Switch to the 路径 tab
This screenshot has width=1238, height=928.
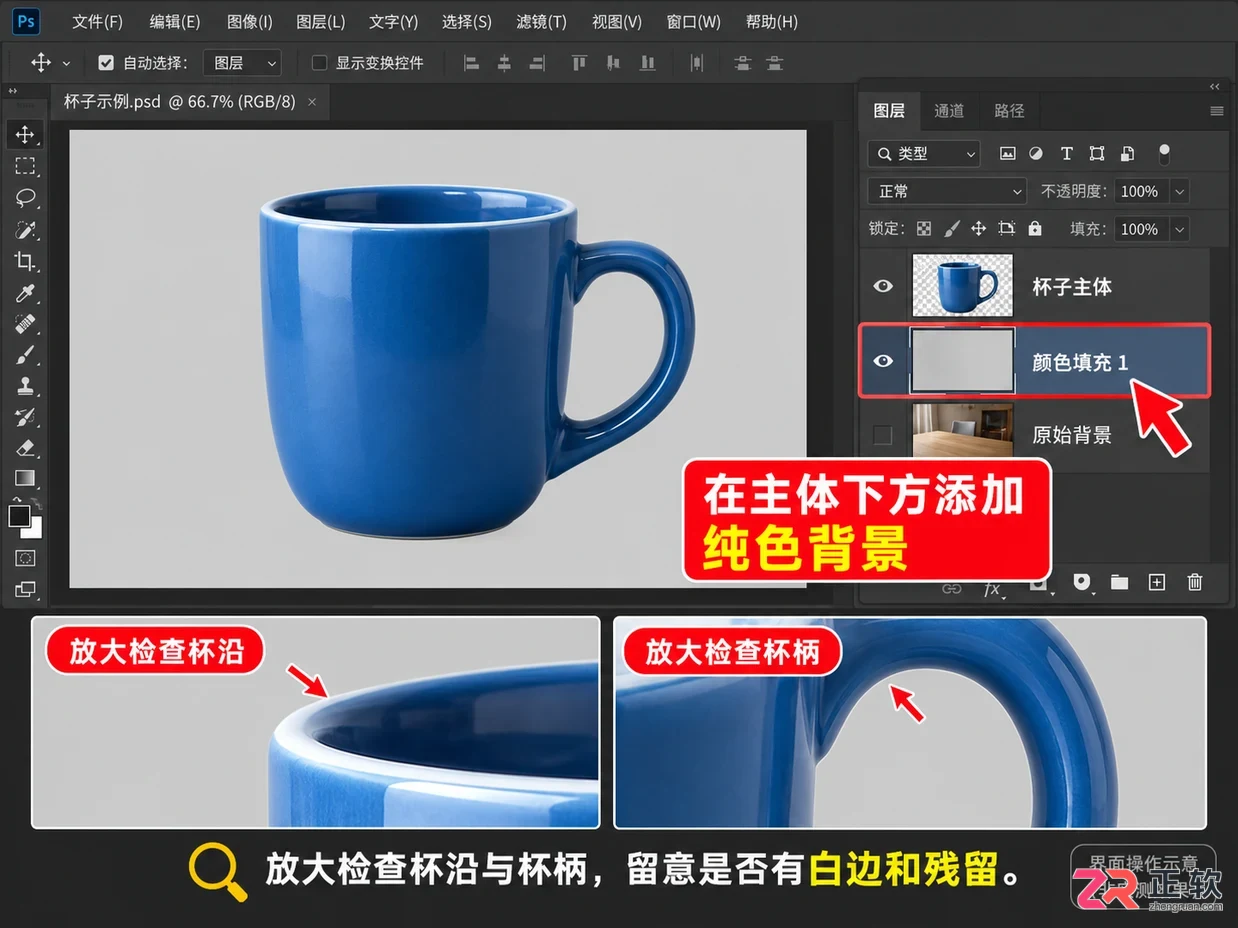pos(1009,111)
